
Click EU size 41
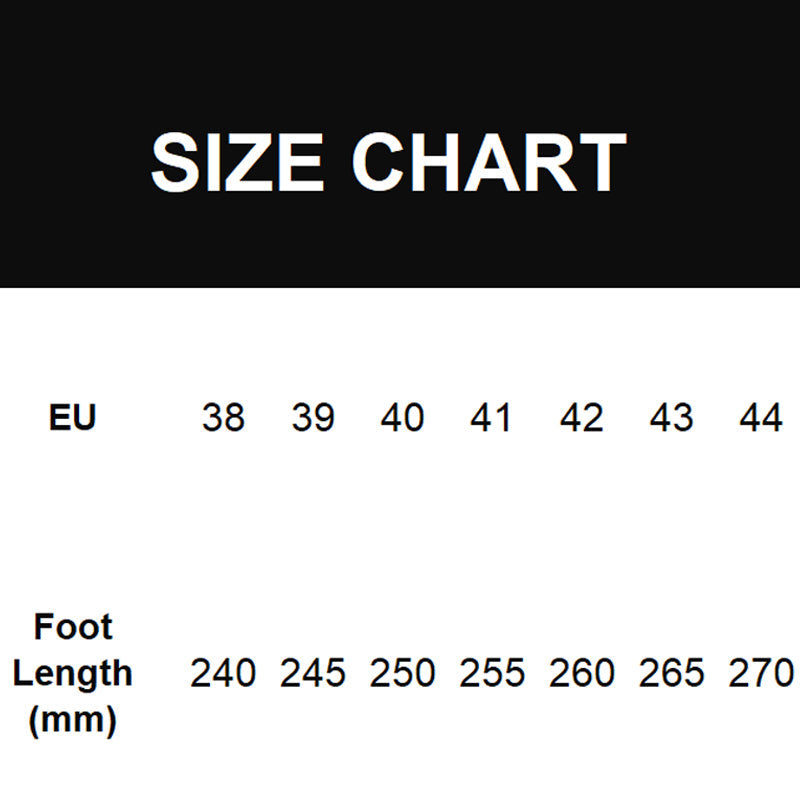pos(491,418)
